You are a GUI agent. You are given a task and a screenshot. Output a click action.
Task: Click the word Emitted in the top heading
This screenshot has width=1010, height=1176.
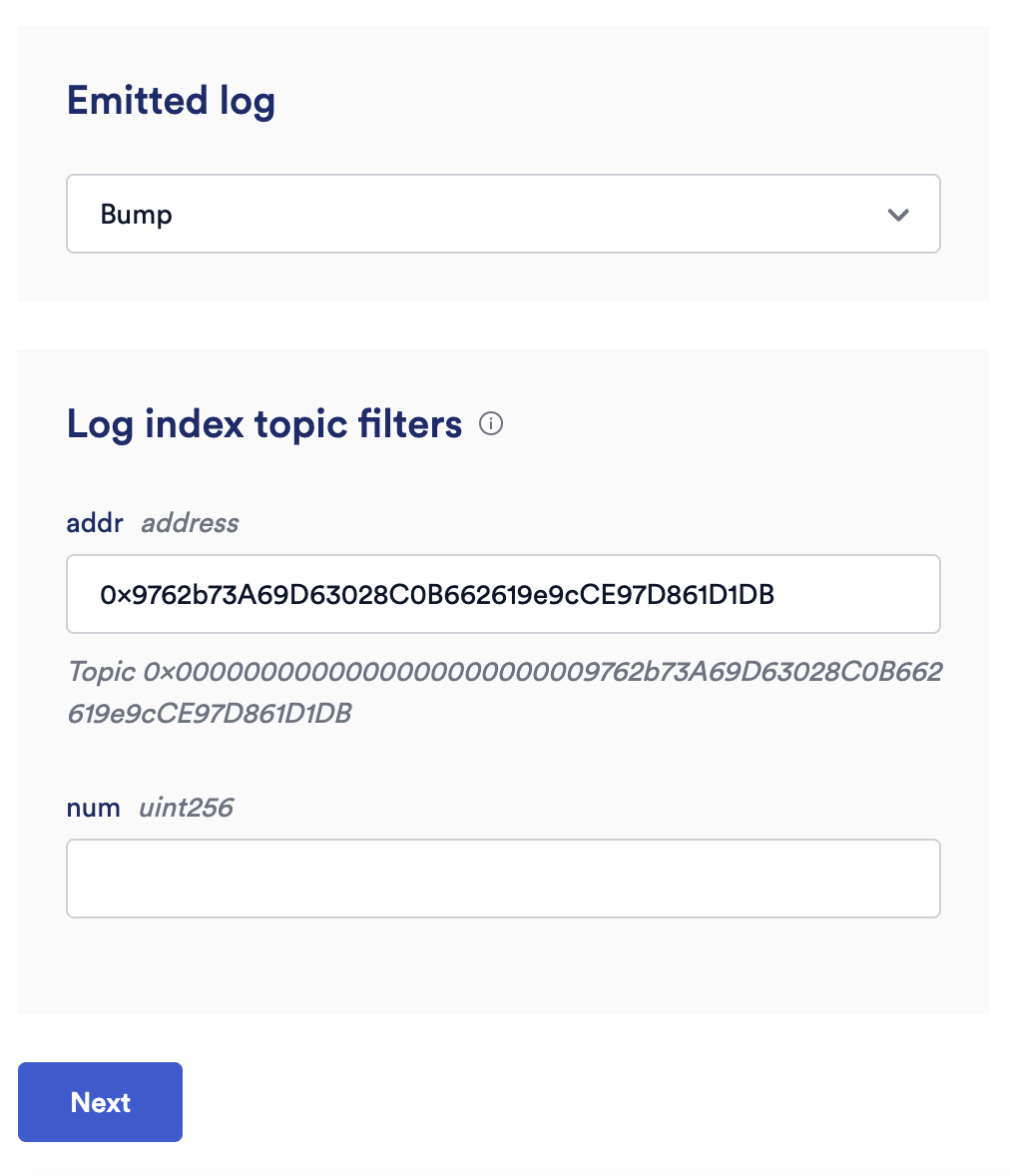tap(137, 101)
